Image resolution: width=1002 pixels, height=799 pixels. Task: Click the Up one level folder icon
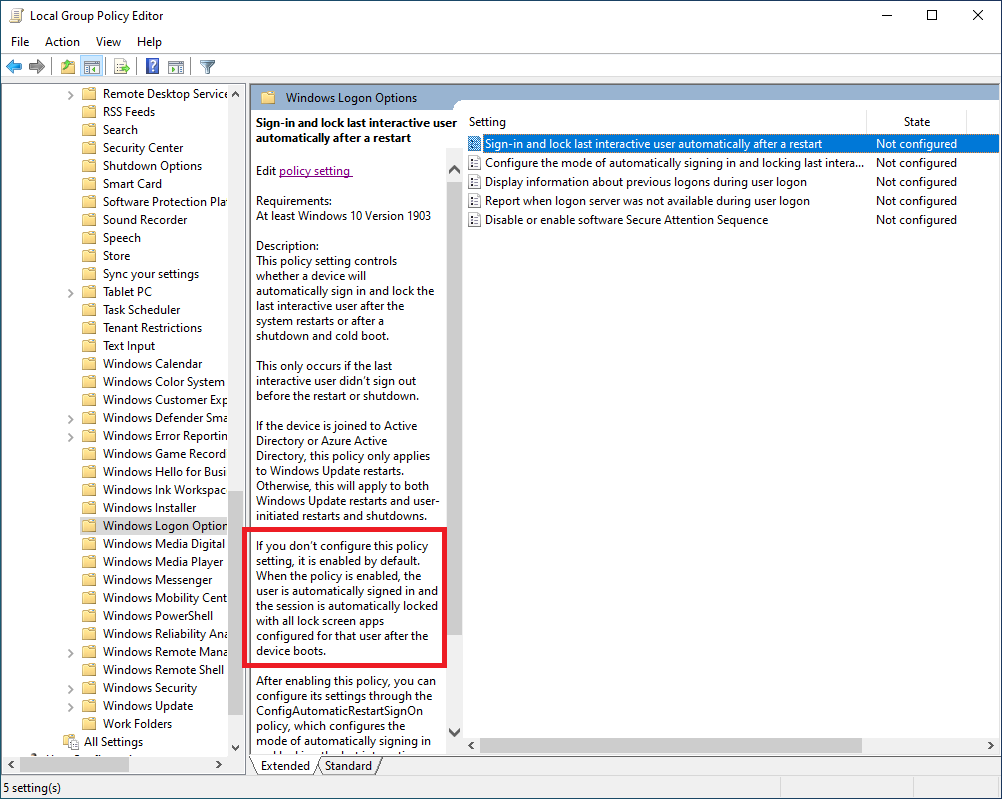pos(67,66)
